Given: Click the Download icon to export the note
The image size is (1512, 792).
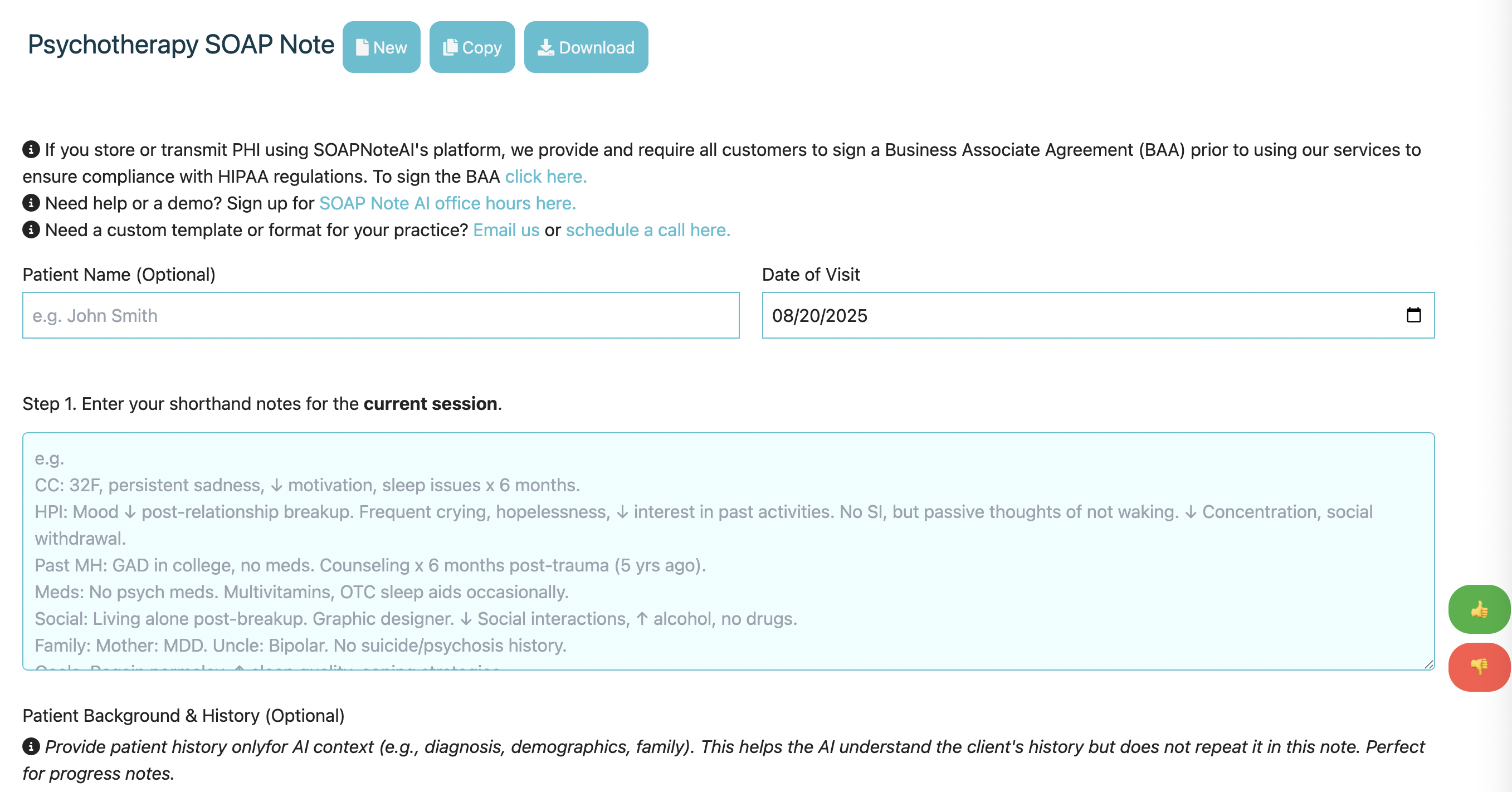Looking at the screenshot, I should pyautogui.click(x=547, y=47).
